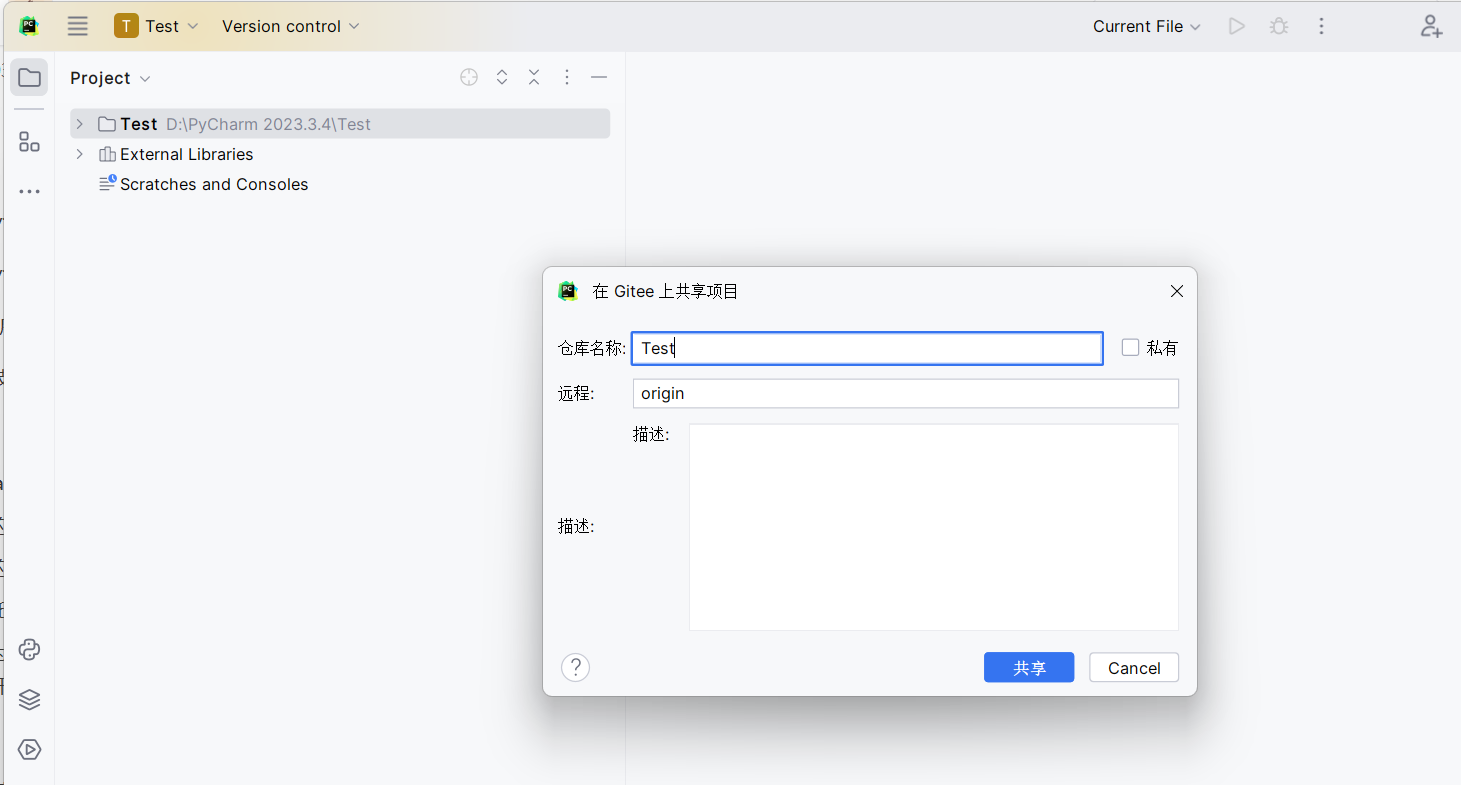Open Project panel options menu

567,78
